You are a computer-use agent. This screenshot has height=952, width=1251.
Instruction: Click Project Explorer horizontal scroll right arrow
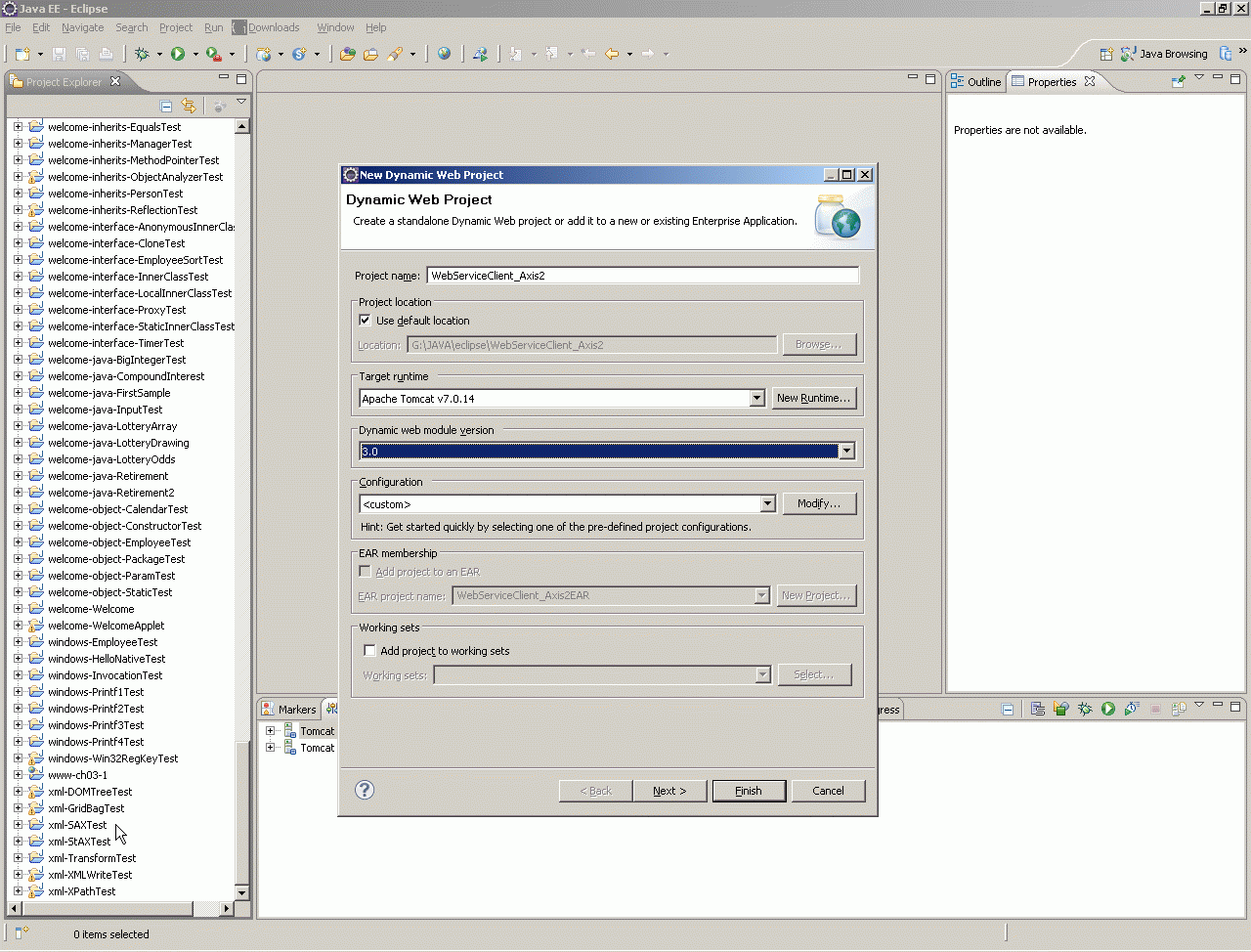click(226, 908)
